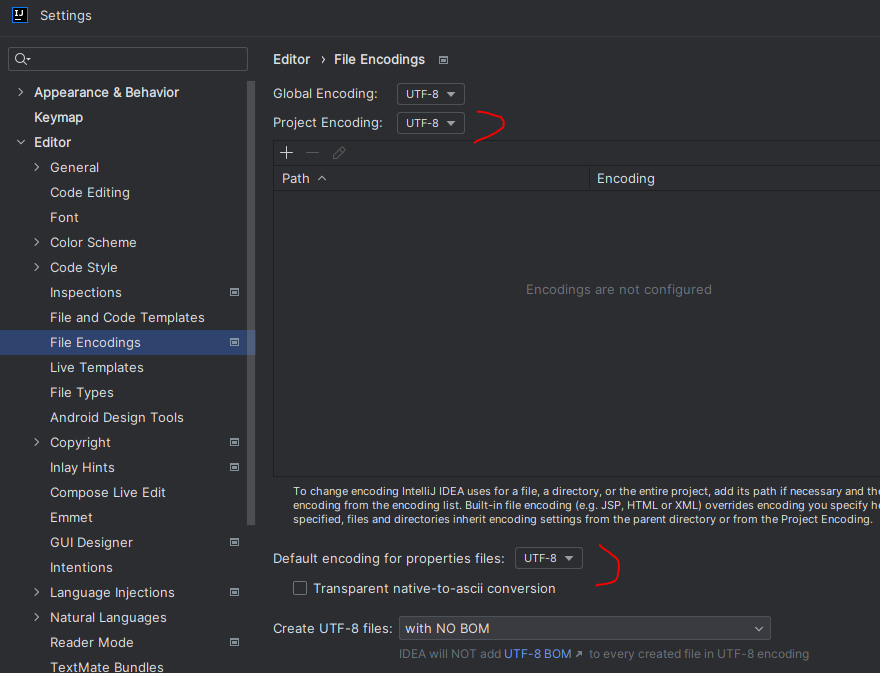Expand the Copyright node

(x=37, y=442)
